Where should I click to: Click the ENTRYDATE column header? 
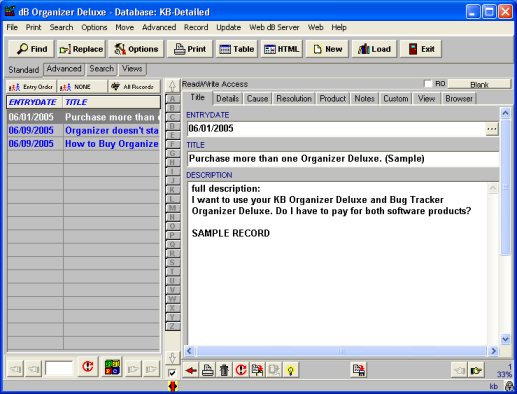click(x=34, y=102)
